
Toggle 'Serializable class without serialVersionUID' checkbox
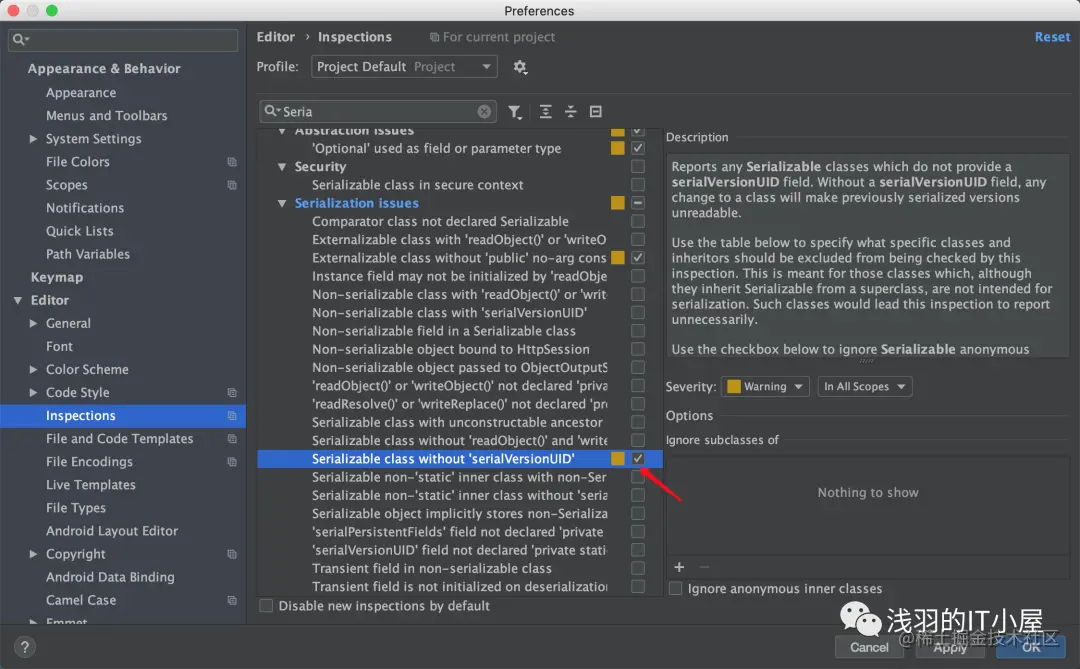click(x=638, y=458)
